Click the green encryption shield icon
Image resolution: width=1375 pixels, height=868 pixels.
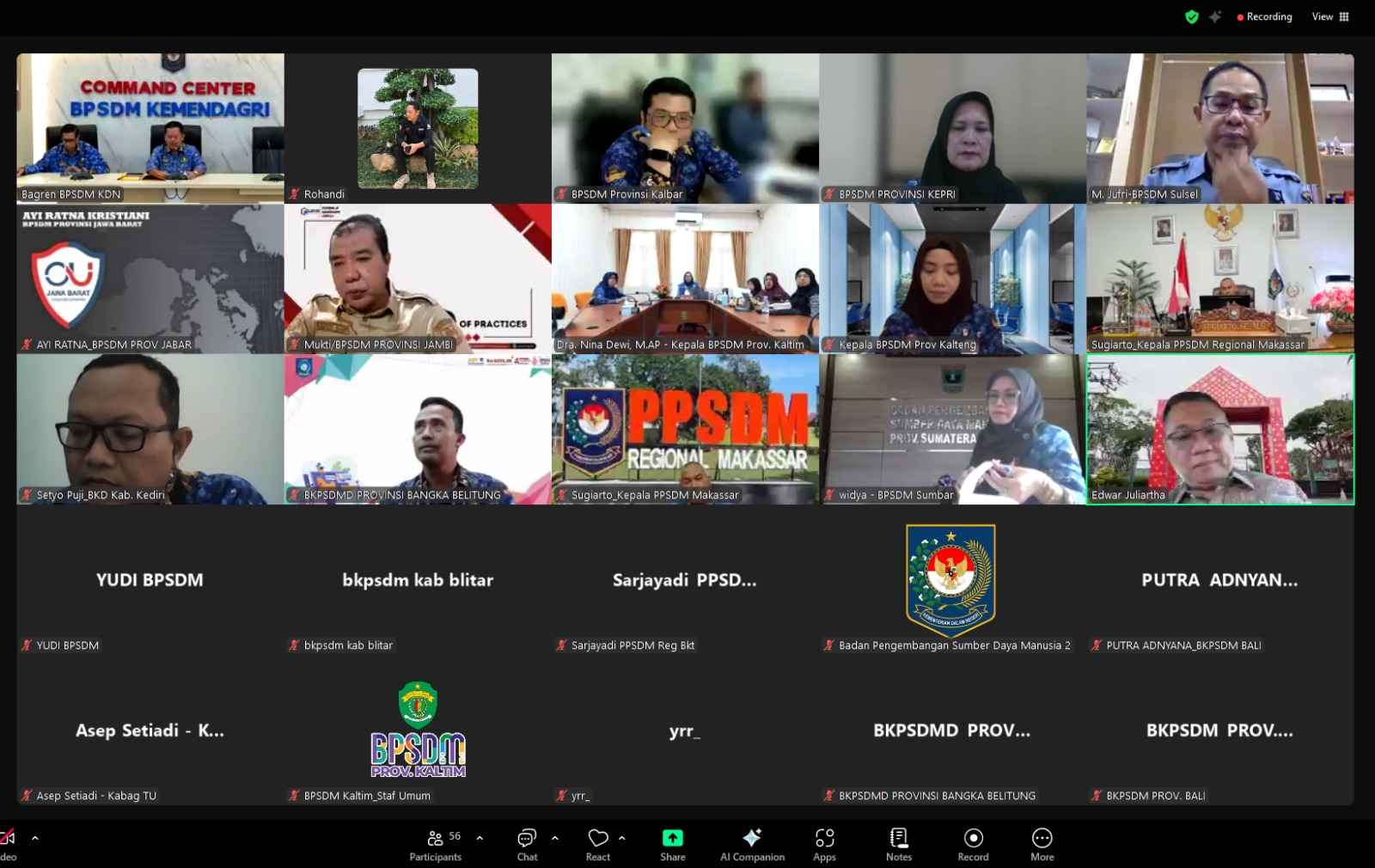pos(1192,16)
